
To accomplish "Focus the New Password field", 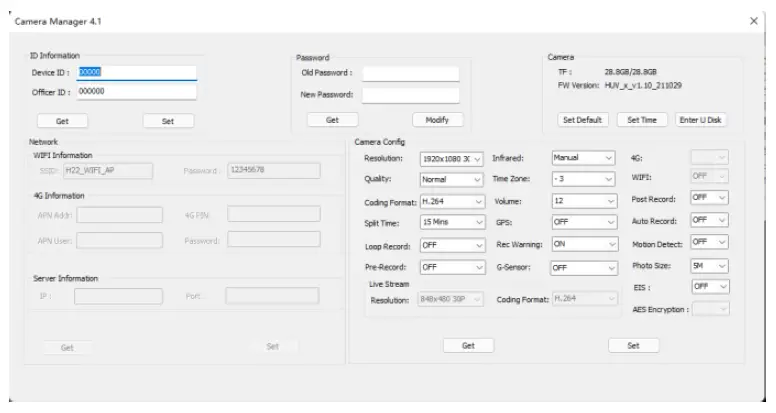I will coord(410,95).
